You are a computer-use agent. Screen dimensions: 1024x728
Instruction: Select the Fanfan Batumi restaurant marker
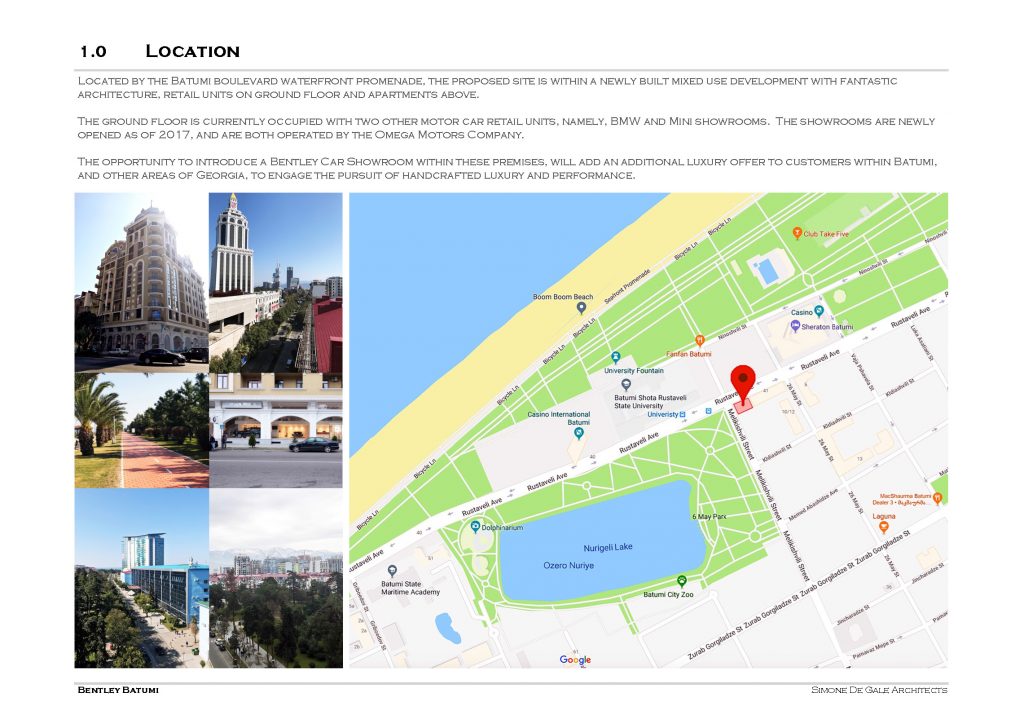coord(699,341)
